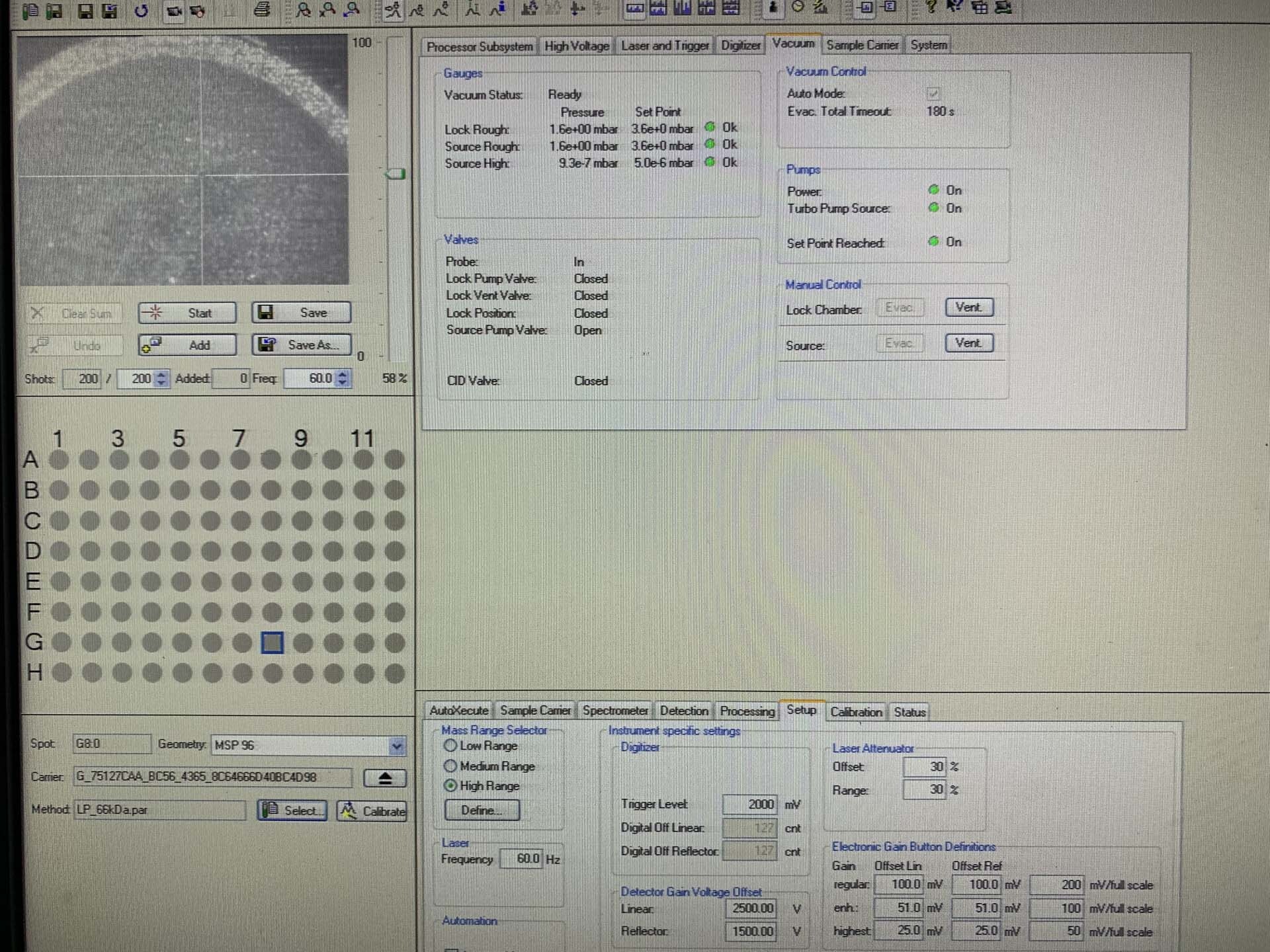
Task: Click the printer toolbar icon
Action: coord(263,10)
